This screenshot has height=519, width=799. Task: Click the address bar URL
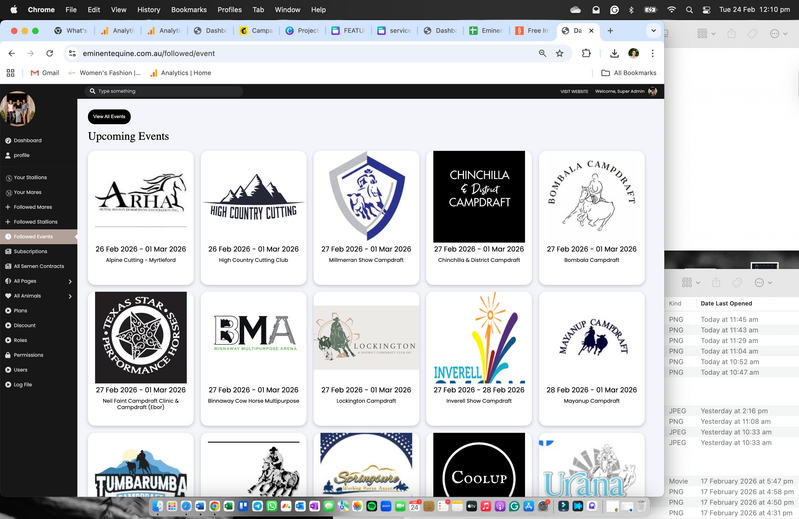pos(148,53)
